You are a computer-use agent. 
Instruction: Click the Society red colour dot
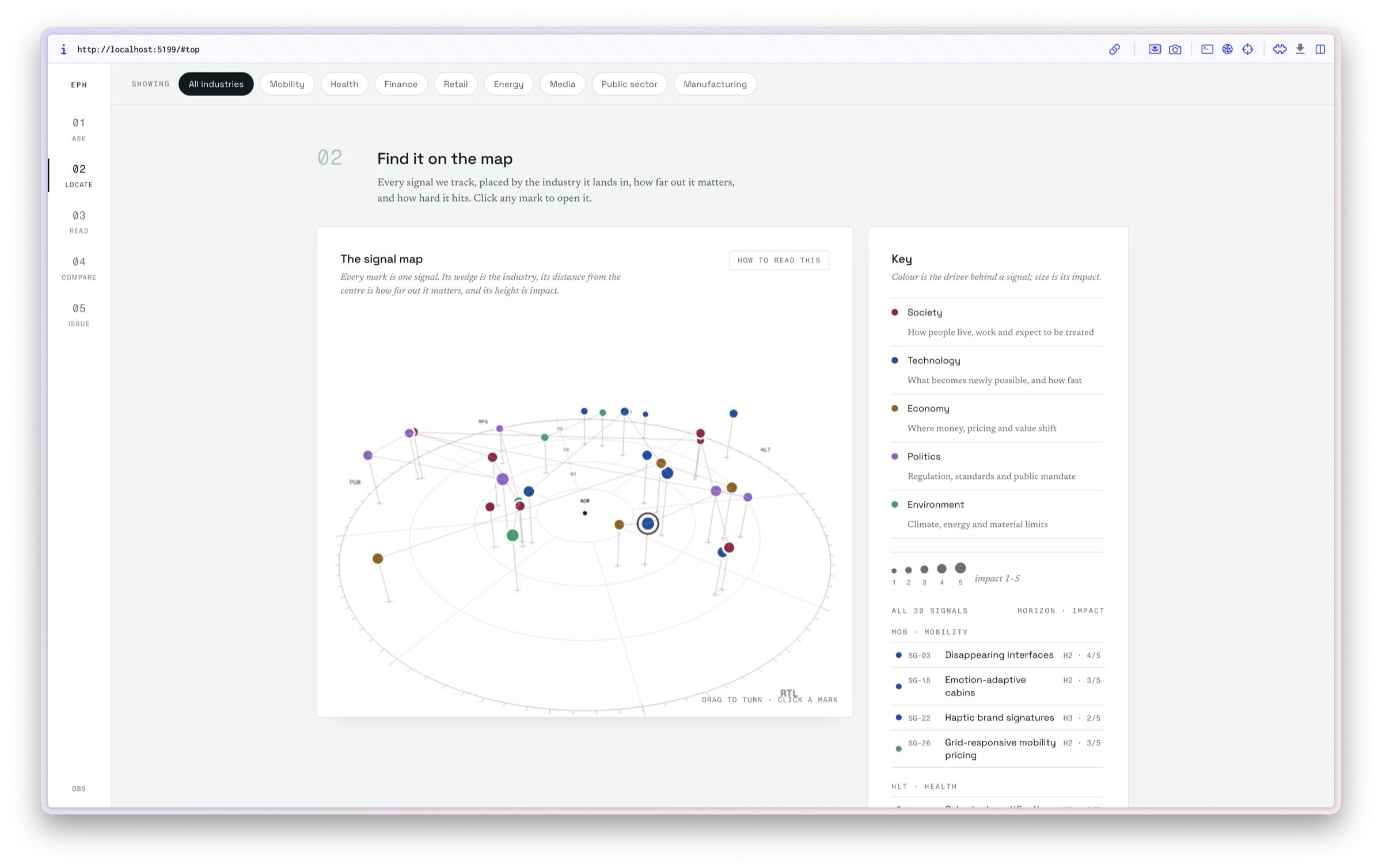(x=895, y=313)
